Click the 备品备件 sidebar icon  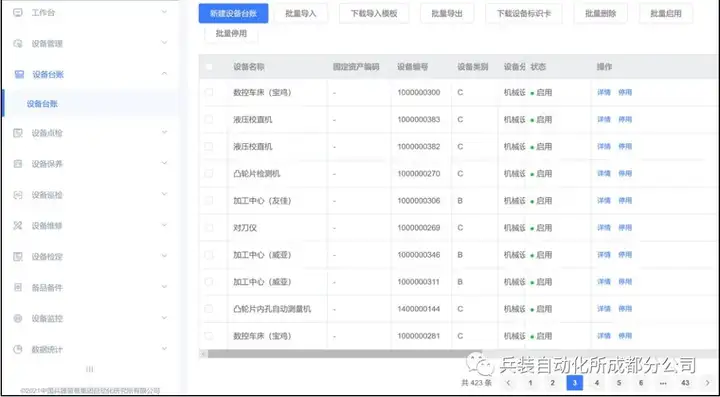pos(17,288)
